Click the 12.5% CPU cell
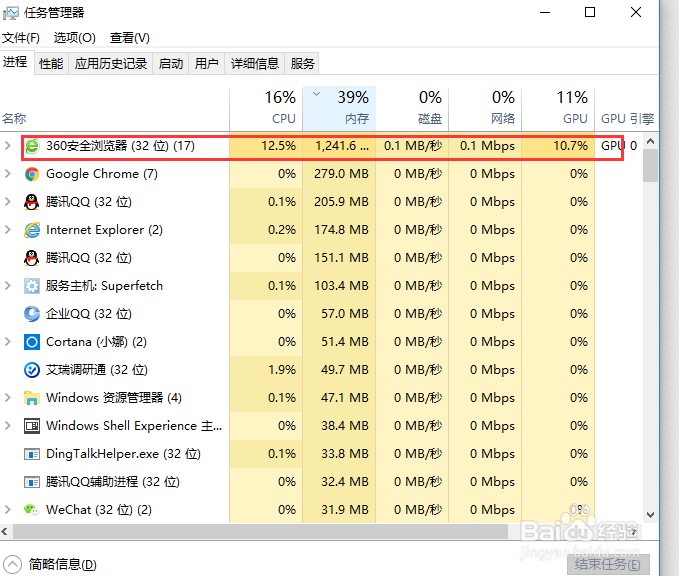The height and width of the screenshot is (576, 679). coord(266,146)
